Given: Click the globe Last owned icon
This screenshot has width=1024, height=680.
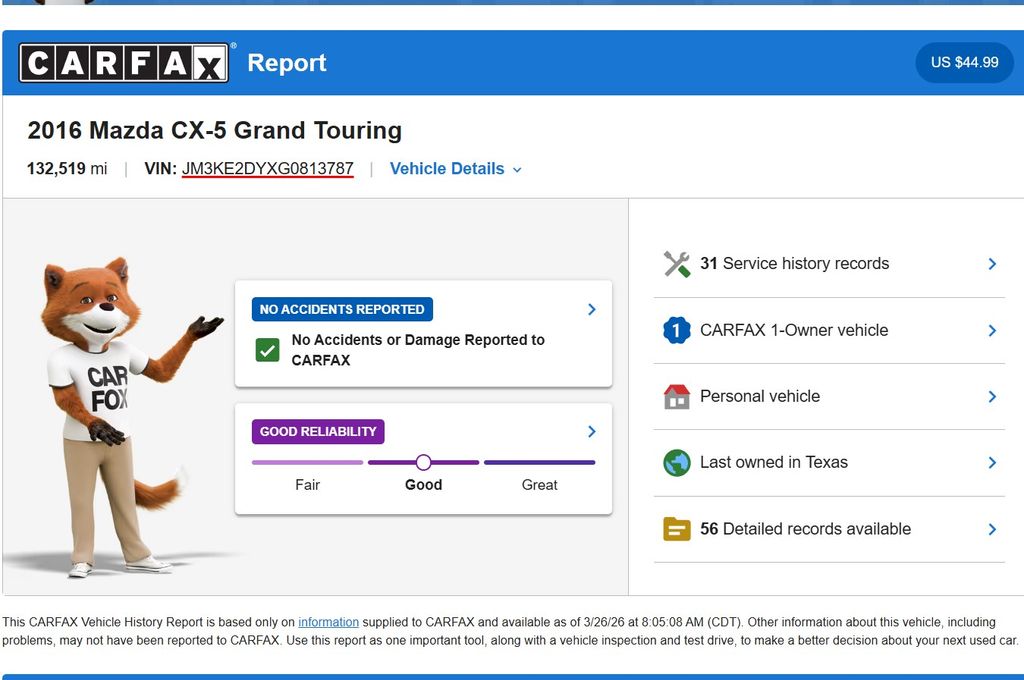Looking at the screenshot, I should click(x=677, y=463).
